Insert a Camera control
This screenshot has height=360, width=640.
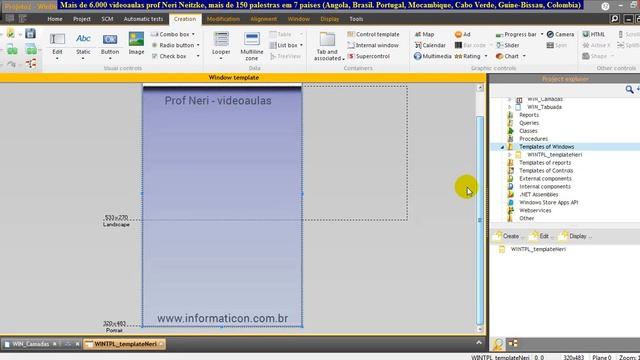pos(560,35)
